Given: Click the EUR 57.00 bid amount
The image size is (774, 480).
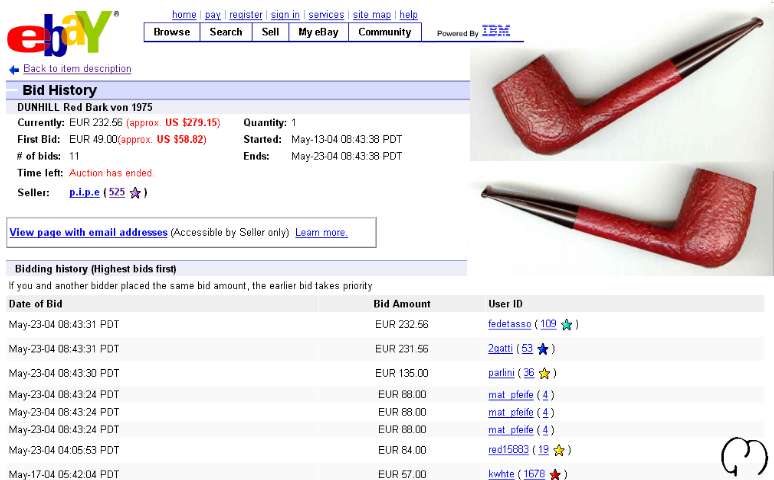Looking at the screenshot, I should pos(402,475).
